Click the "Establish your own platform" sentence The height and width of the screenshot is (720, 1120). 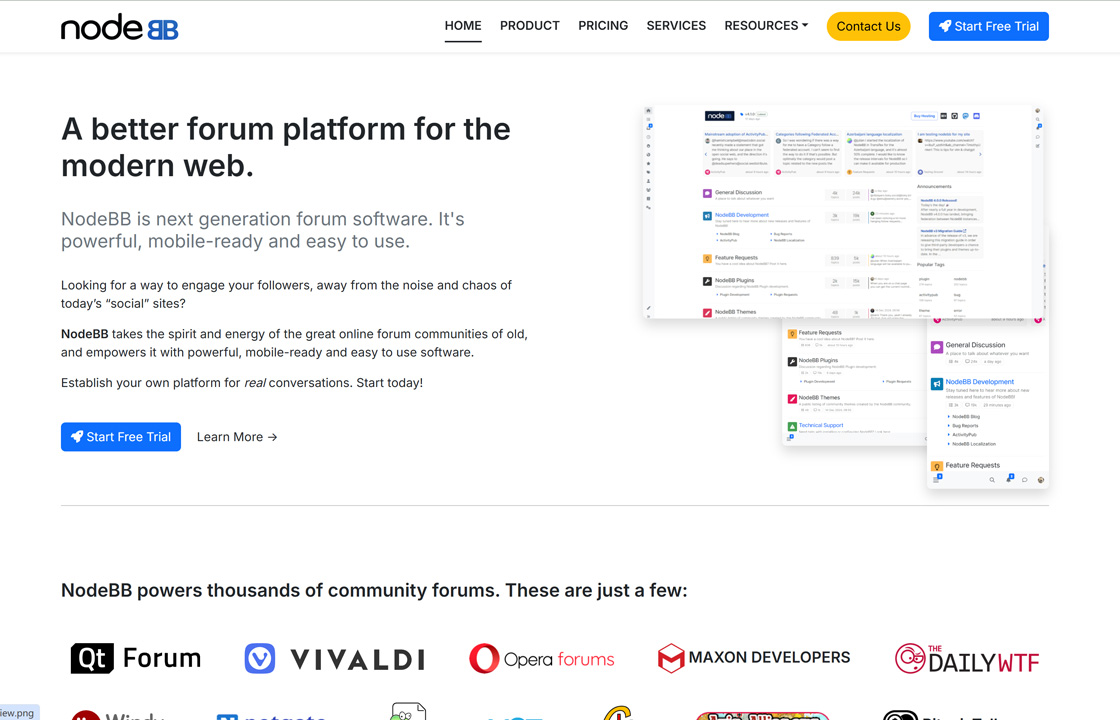(242, 383)
